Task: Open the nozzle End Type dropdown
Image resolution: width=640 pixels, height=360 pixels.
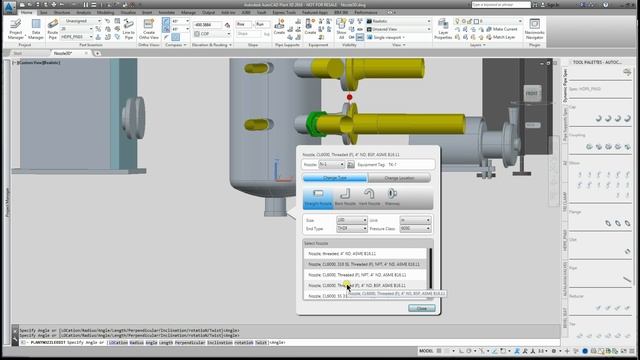Action: [x=351, y=229]
